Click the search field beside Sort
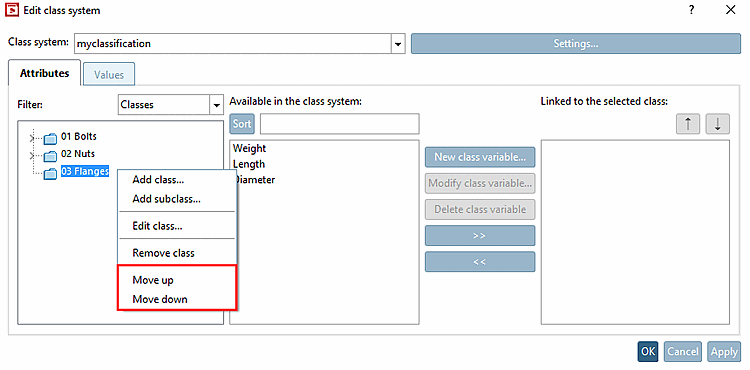Viewport: 750px width, 370px height. tap(340, 124)
